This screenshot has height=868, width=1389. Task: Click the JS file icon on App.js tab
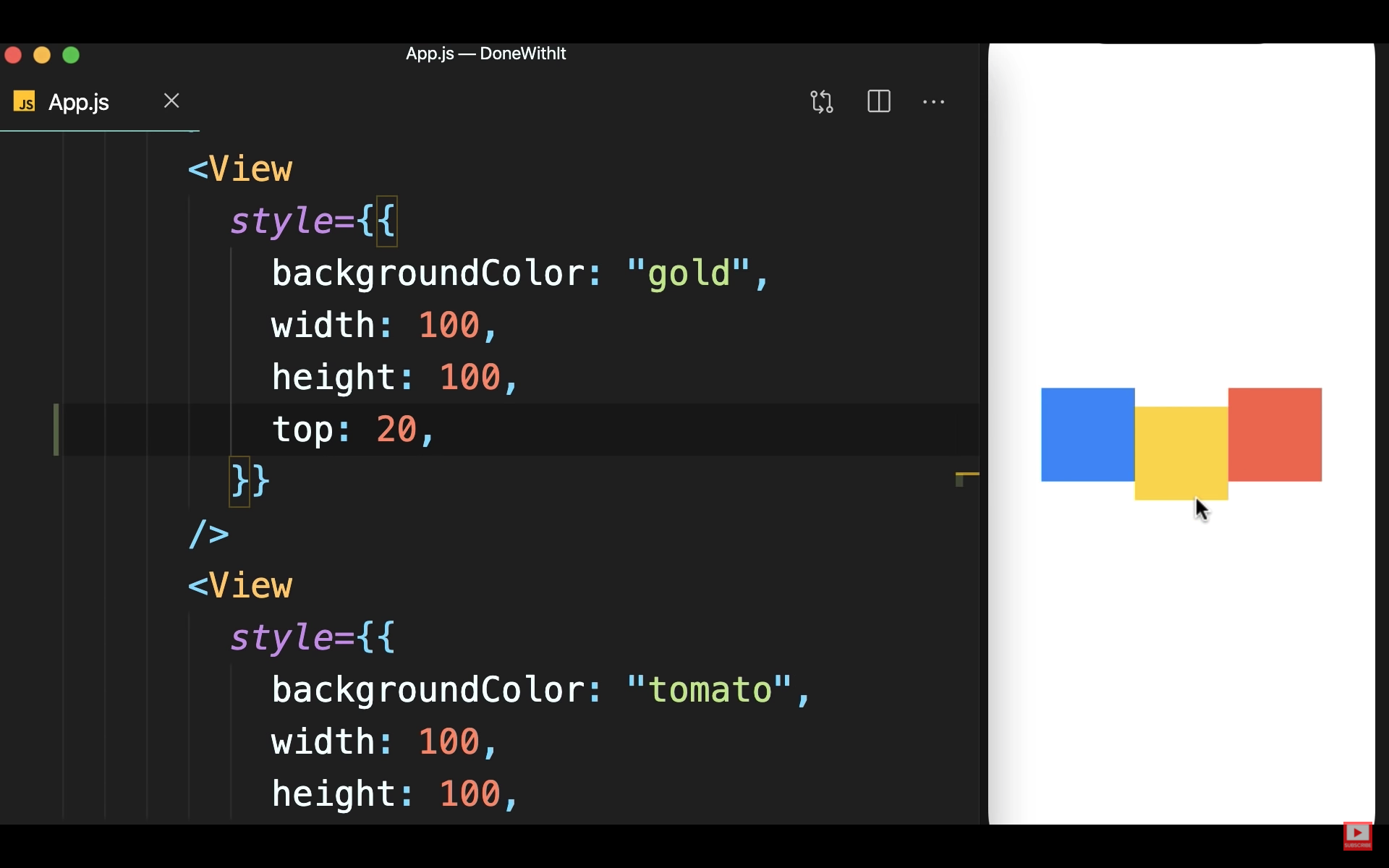click(x=25, y=102)
